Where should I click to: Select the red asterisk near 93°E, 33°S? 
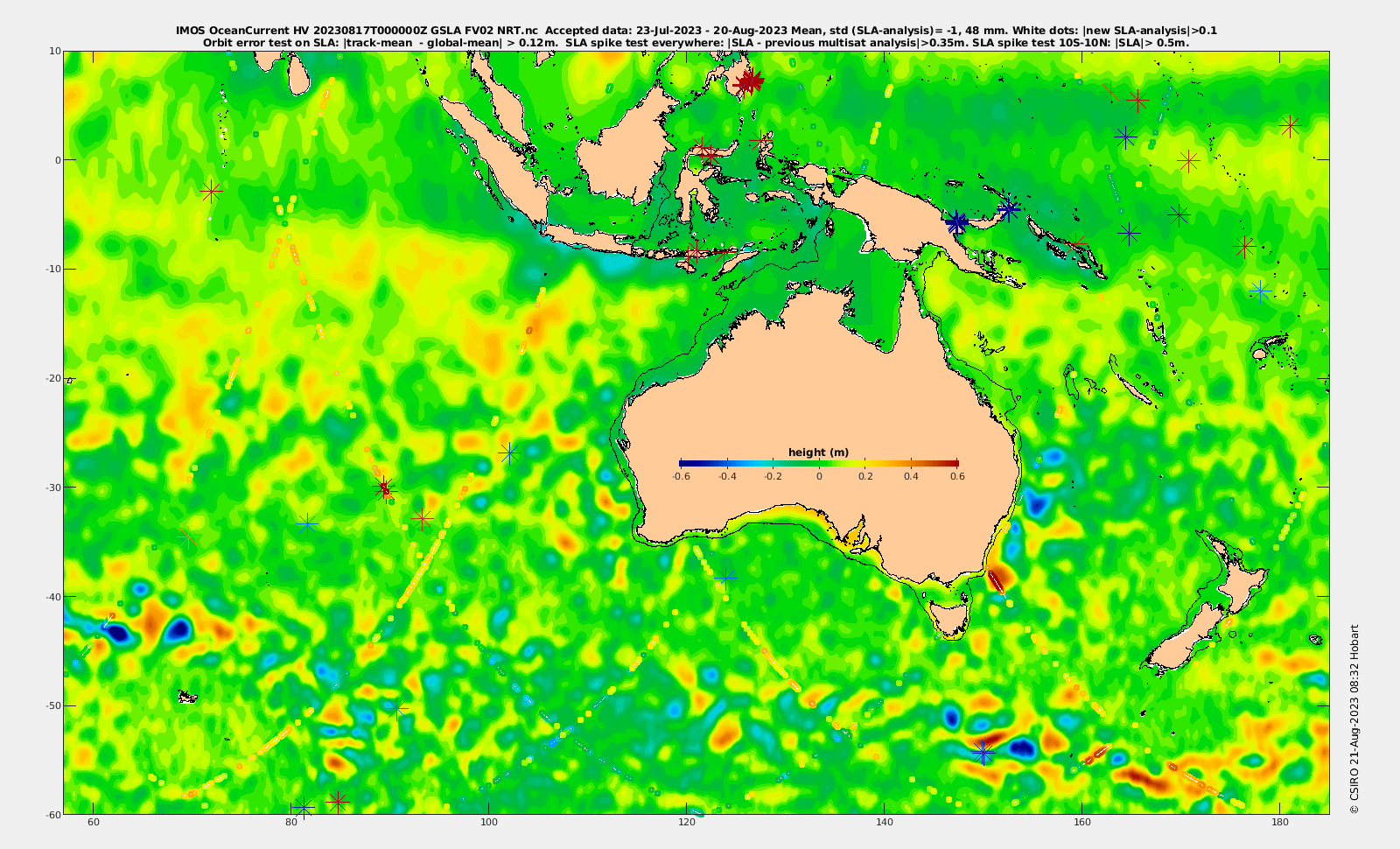[423, 519]
